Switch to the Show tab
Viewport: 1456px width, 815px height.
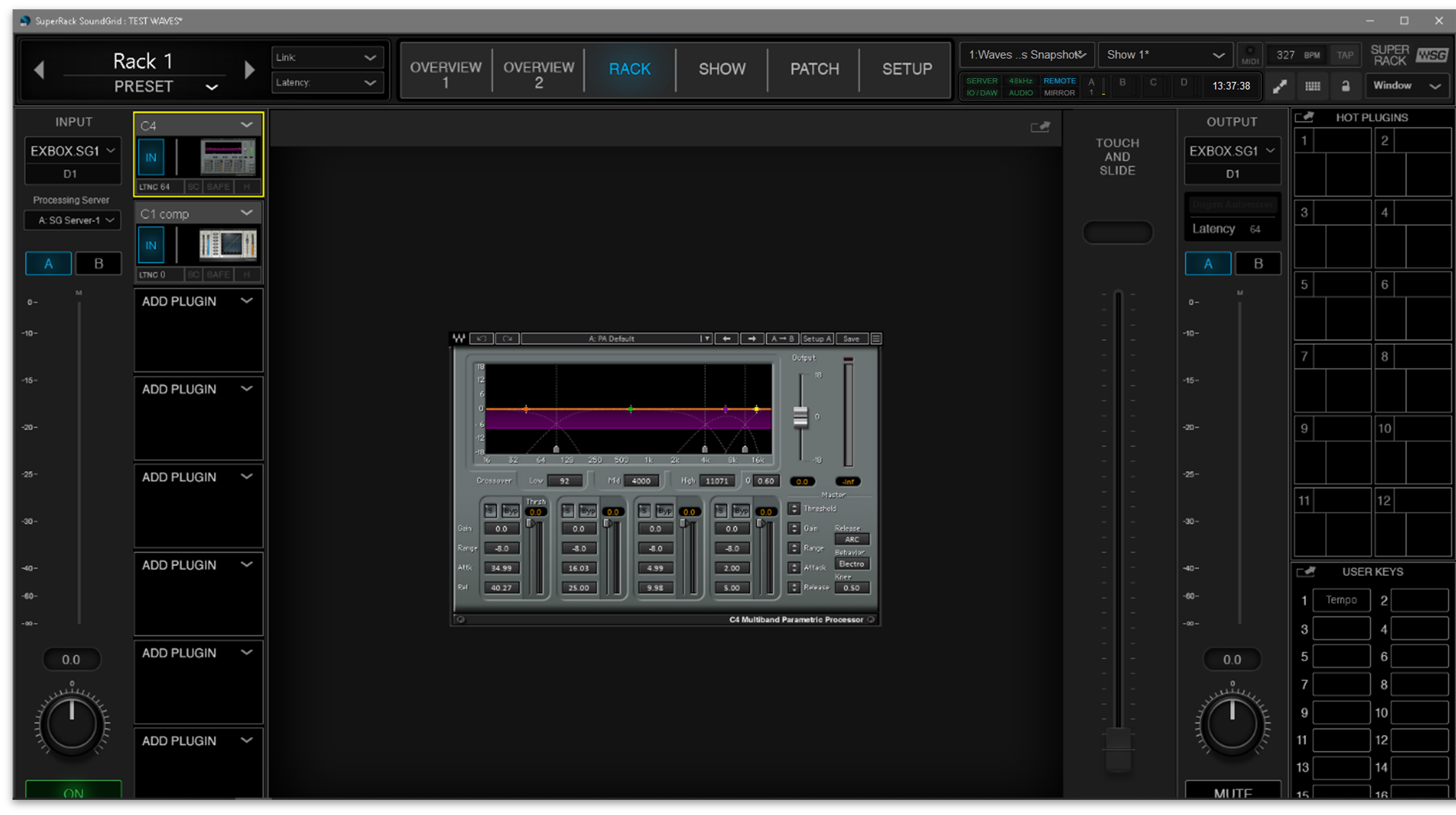coord(722,69)
